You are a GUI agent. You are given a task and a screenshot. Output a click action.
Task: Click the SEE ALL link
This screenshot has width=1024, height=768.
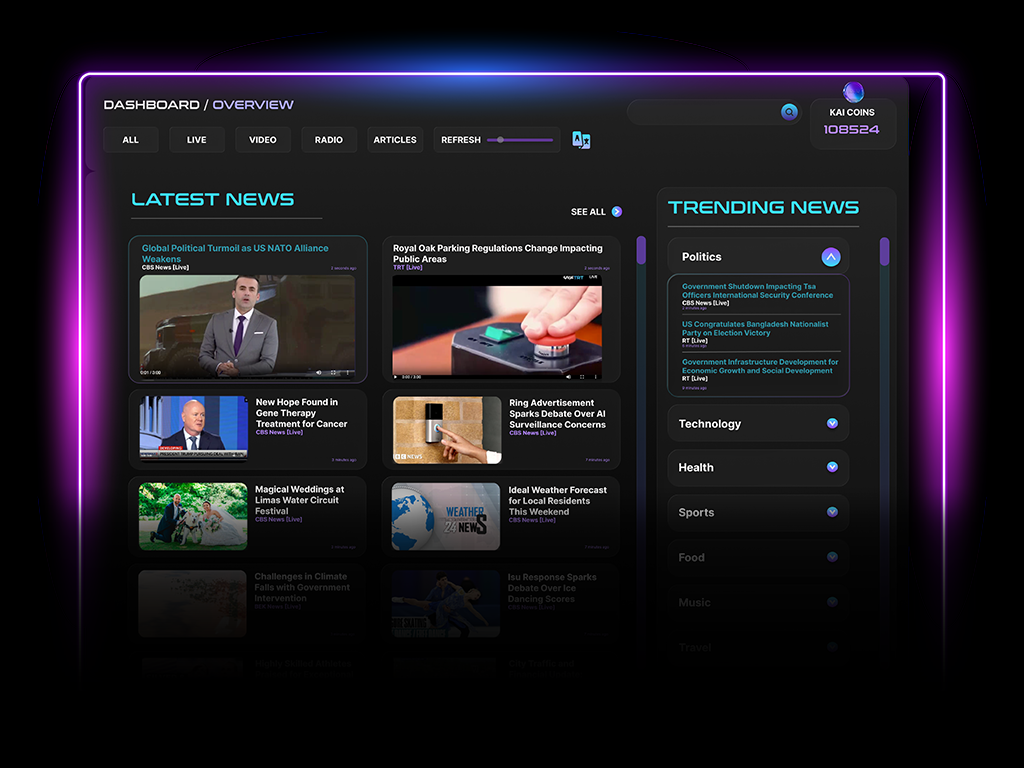point(588,212)
